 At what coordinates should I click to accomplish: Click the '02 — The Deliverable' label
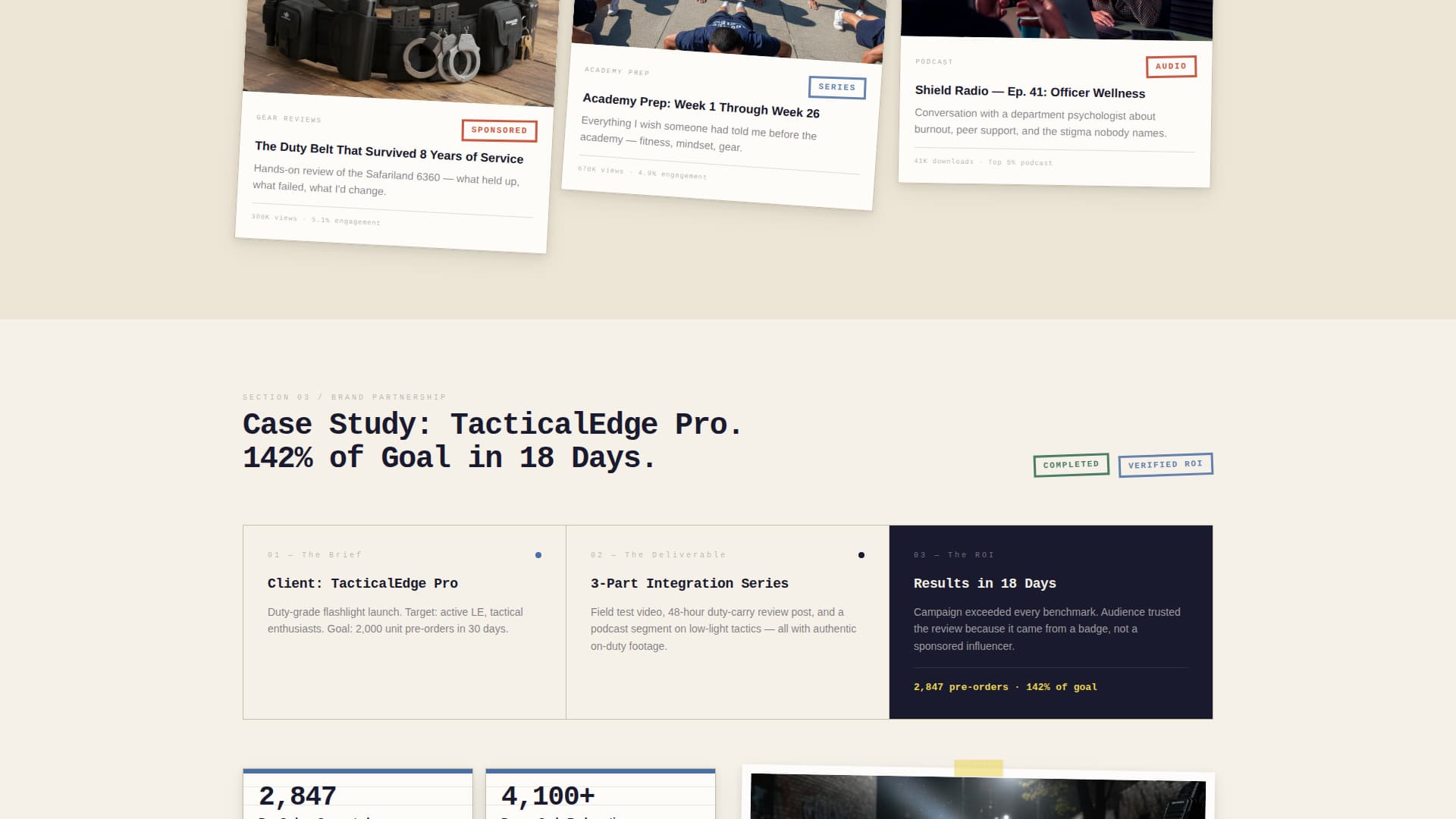tap(658, 555)
